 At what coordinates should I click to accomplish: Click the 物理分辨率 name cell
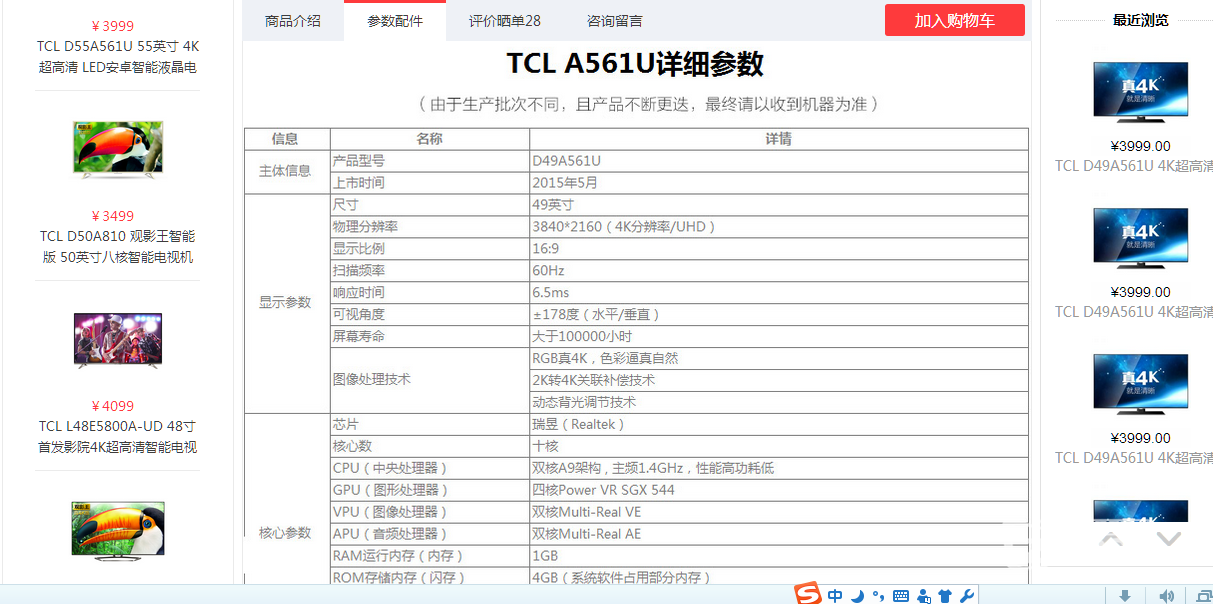(x=430, y=227)
